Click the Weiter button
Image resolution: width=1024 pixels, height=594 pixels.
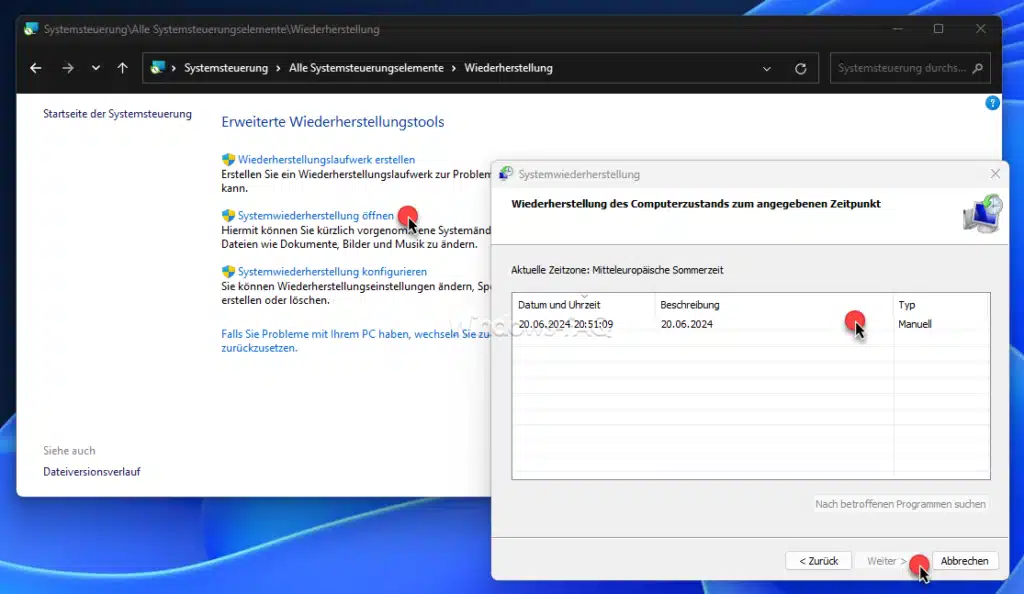pos(886,561)
